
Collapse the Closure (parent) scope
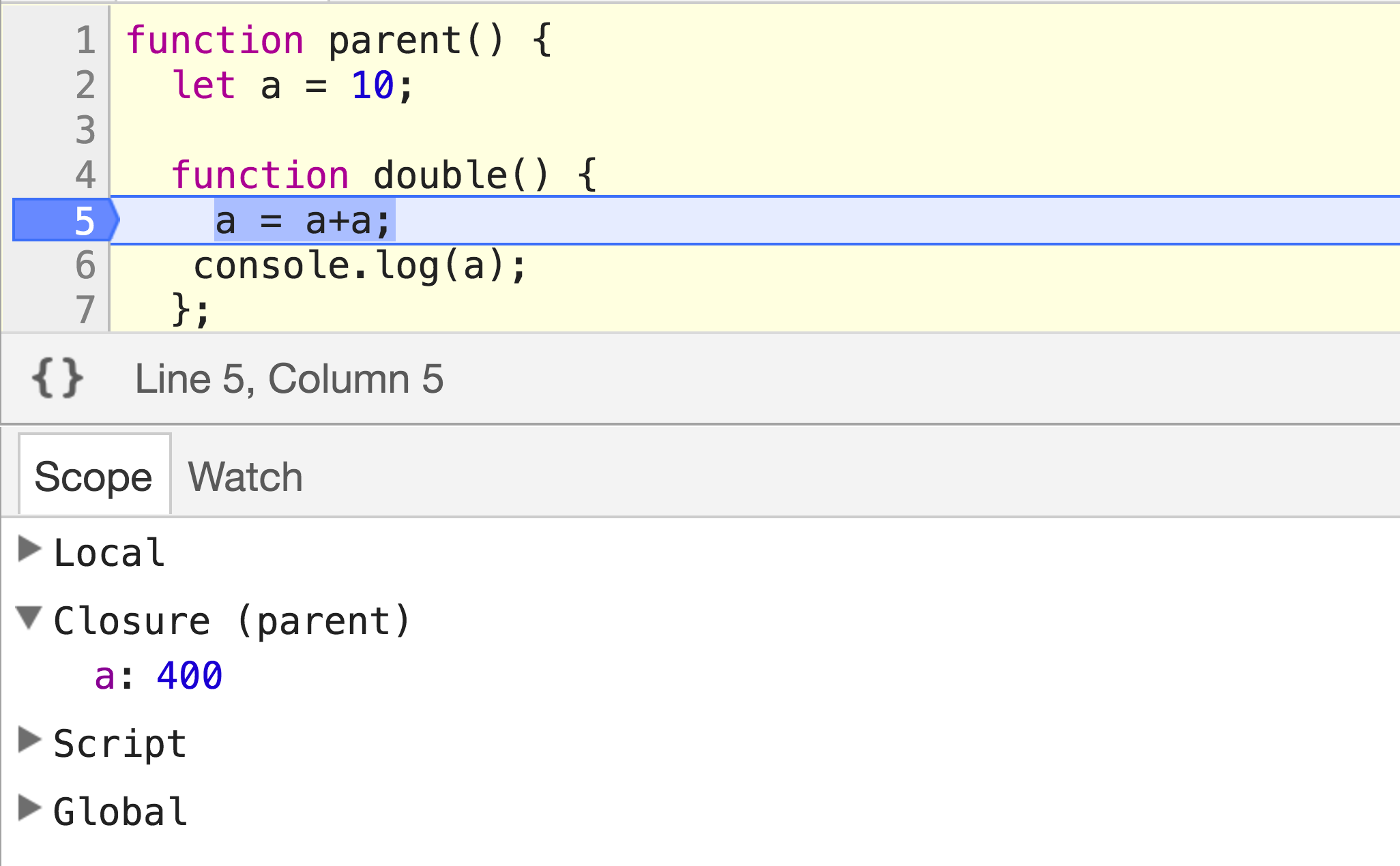(x=29, y=617)
